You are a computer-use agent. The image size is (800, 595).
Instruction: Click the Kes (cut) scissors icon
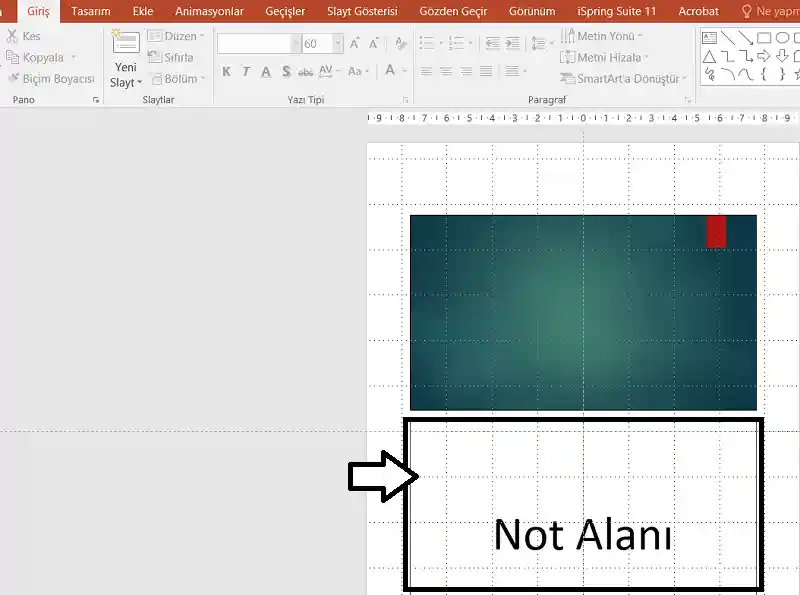click(12, 36)
